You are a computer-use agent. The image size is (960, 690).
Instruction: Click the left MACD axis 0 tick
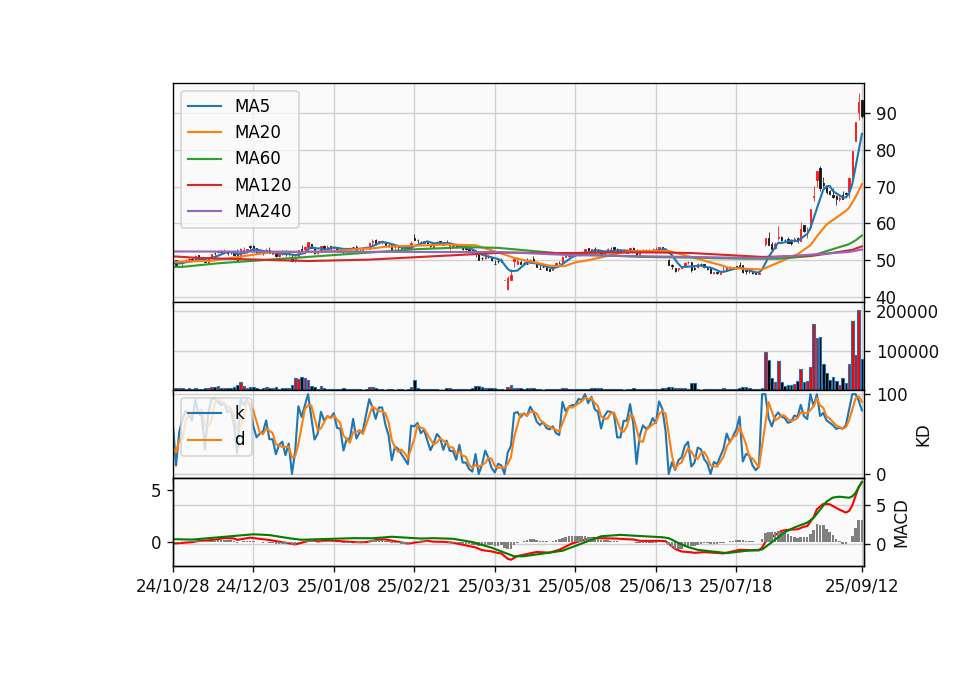[156, 543]
